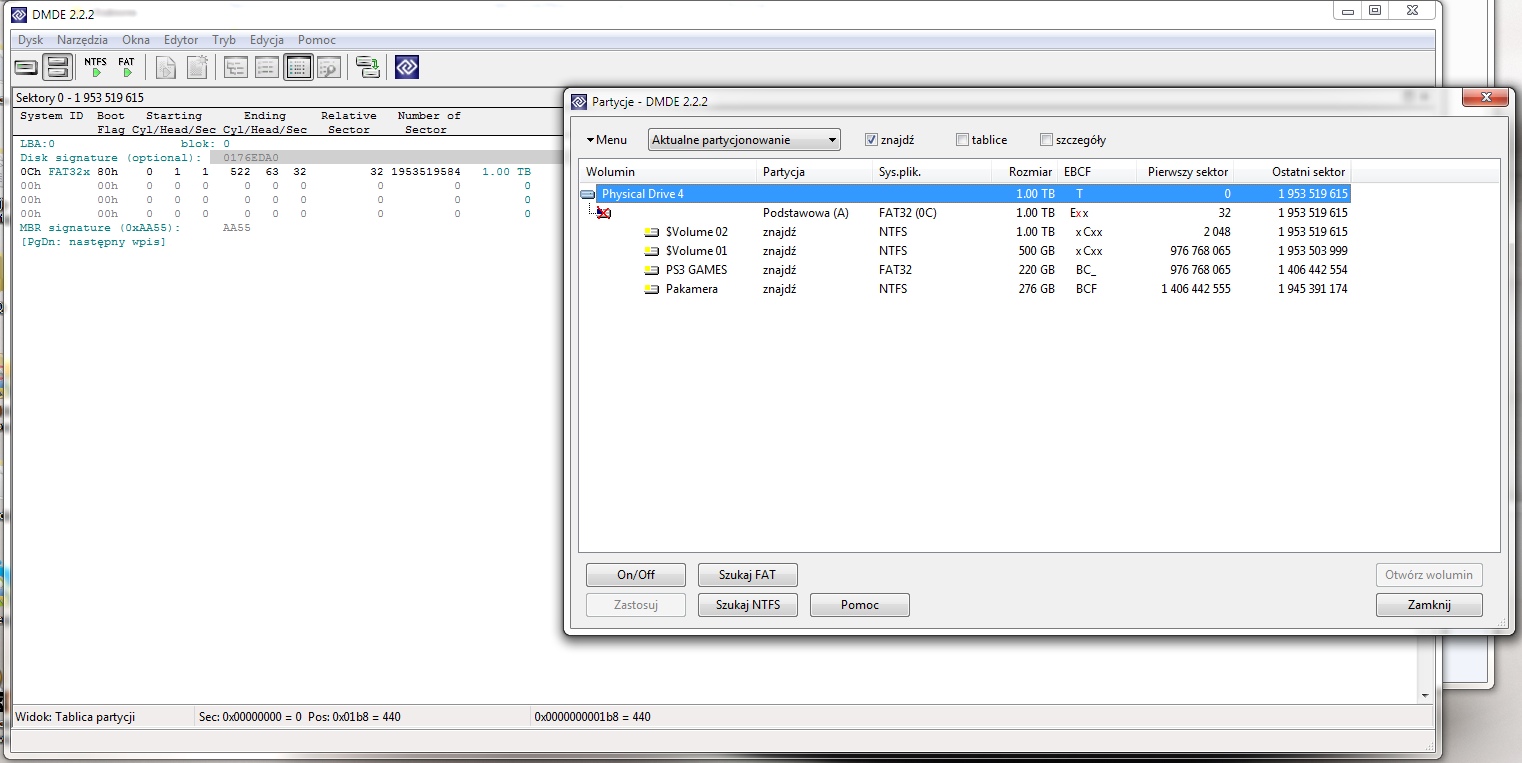Click the stacked two-disks toolbar icon
1522x763 pixels.
[58, 68]
